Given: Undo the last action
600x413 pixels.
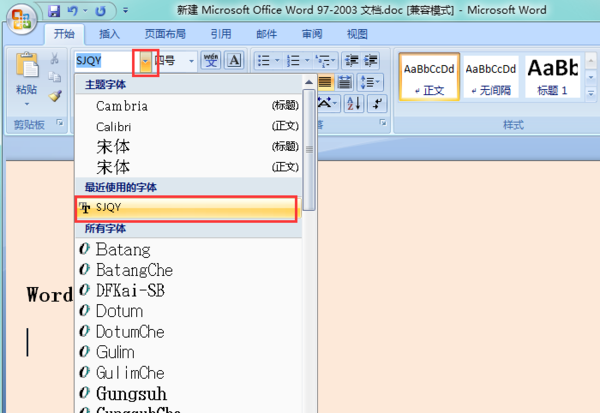Looking at the screenshot, I should (x=73, y=11).
